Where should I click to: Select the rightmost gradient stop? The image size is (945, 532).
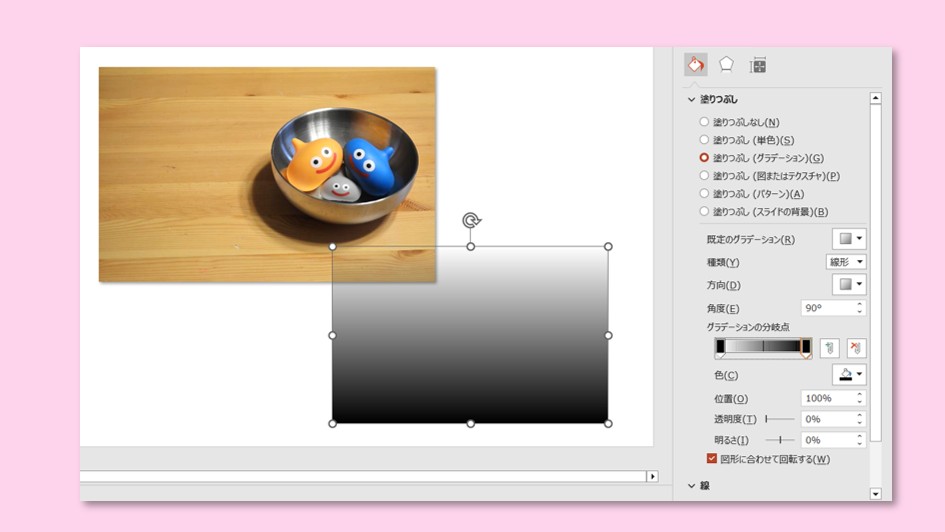[806, 348]
